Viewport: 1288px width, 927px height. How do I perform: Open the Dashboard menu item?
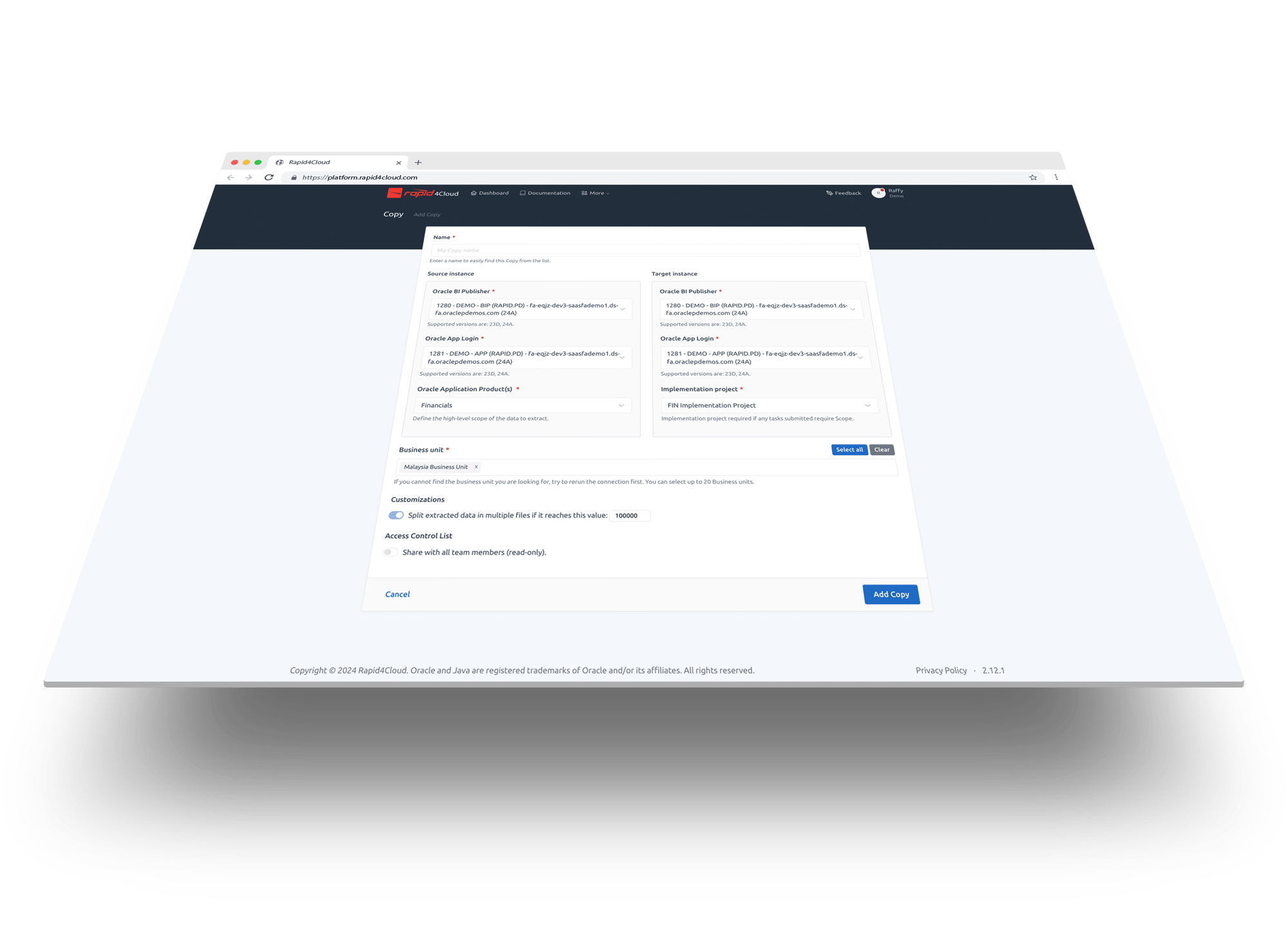tap(492, 193)
